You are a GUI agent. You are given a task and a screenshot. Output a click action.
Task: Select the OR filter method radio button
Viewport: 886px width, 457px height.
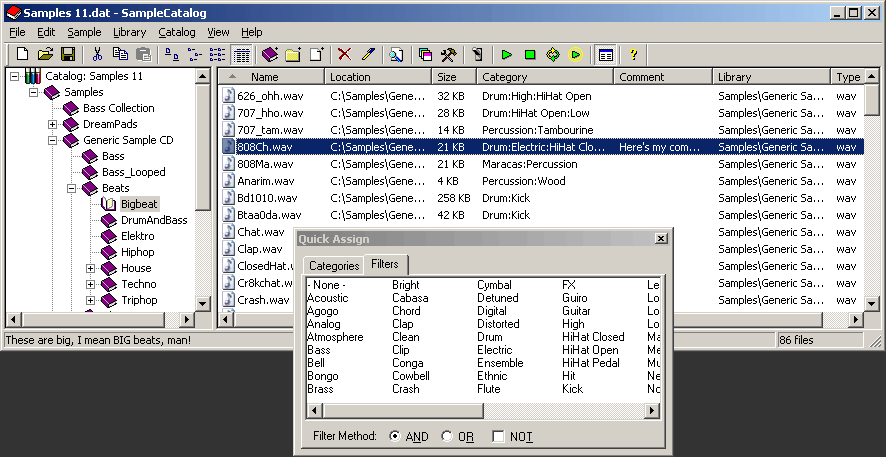(447, 437)
